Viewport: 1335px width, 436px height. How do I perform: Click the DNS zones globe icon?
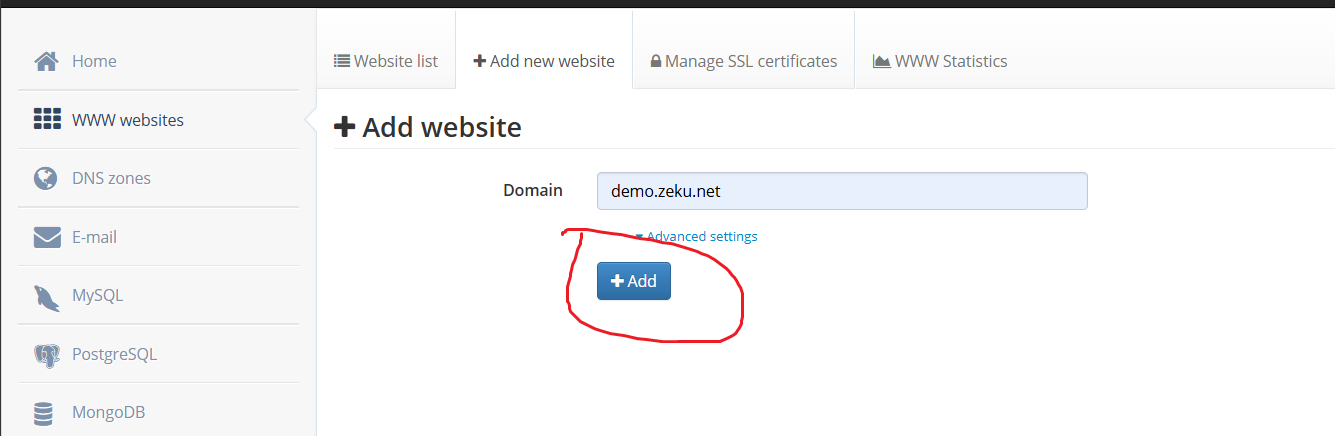(45, 178)
